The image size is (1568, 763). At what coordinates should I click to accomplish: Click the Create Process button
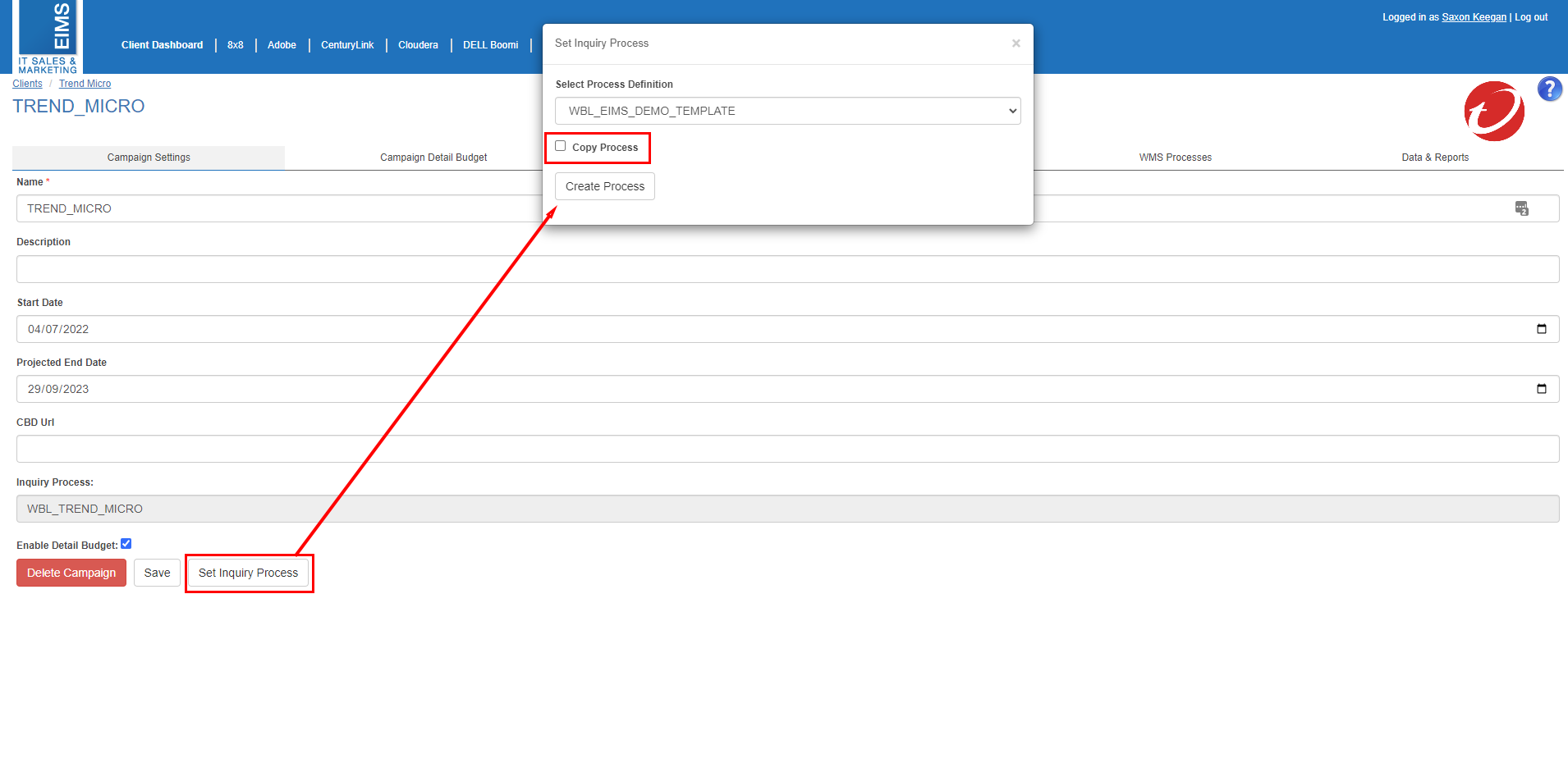coord(605,186)
